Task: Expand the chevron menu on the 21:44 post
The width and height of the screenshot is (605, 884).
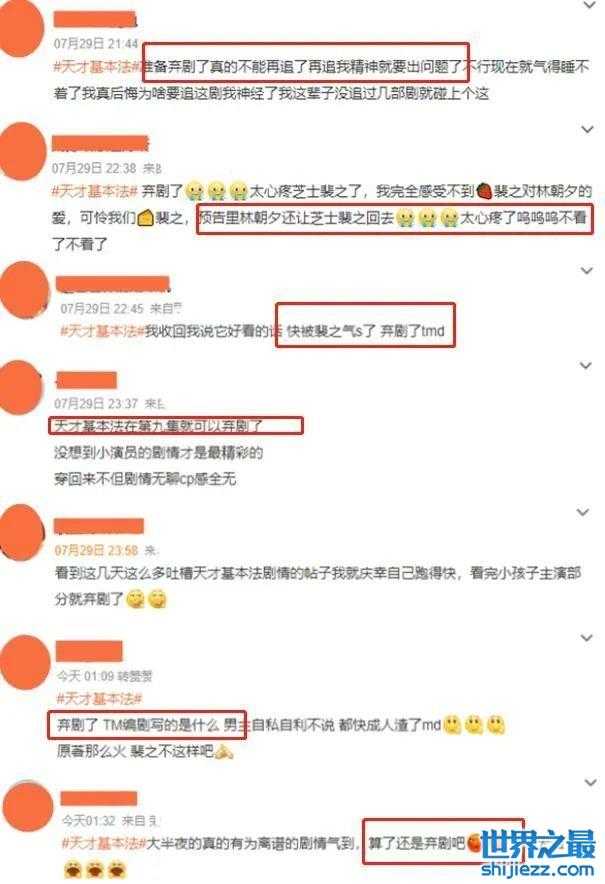Action: click(589, 6)
